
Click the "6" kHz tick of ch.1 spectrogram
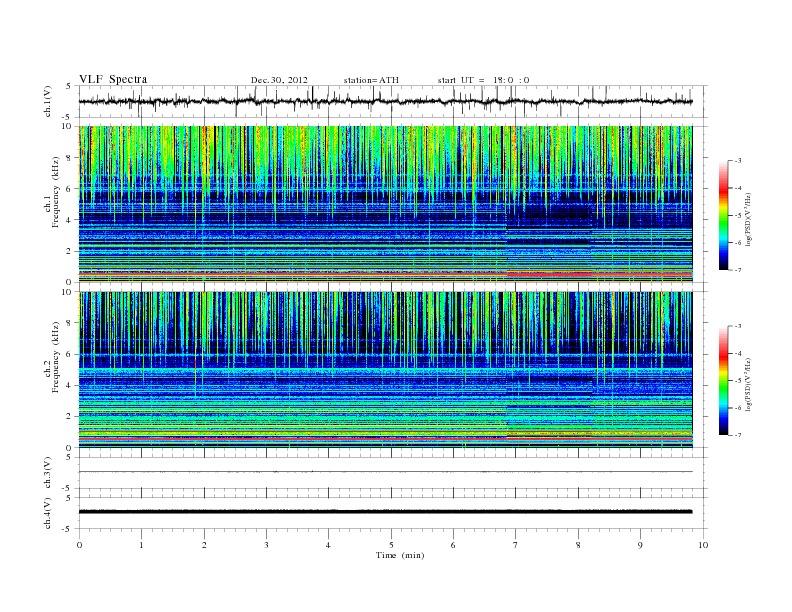click(x=69, y=189)
